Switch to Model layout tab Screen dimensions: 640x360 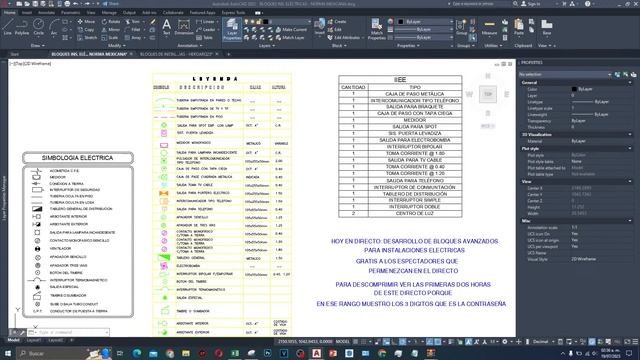13,340
